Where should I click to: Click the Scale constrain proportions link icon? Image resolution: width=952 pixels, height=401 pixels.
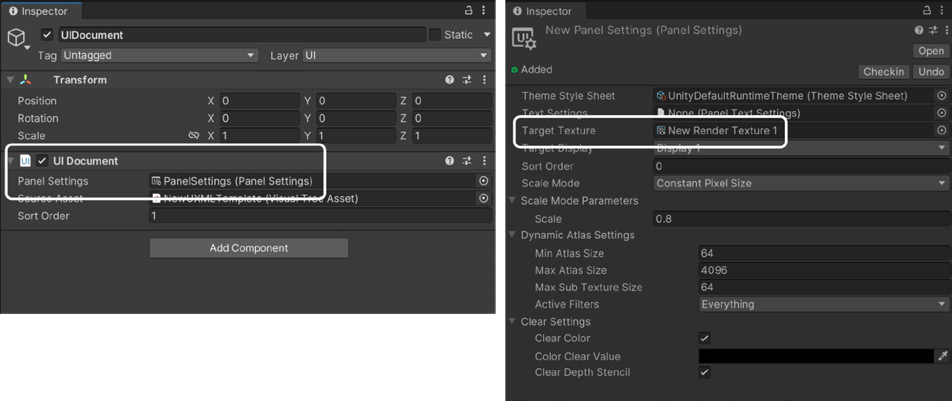[x=194, y=135]
